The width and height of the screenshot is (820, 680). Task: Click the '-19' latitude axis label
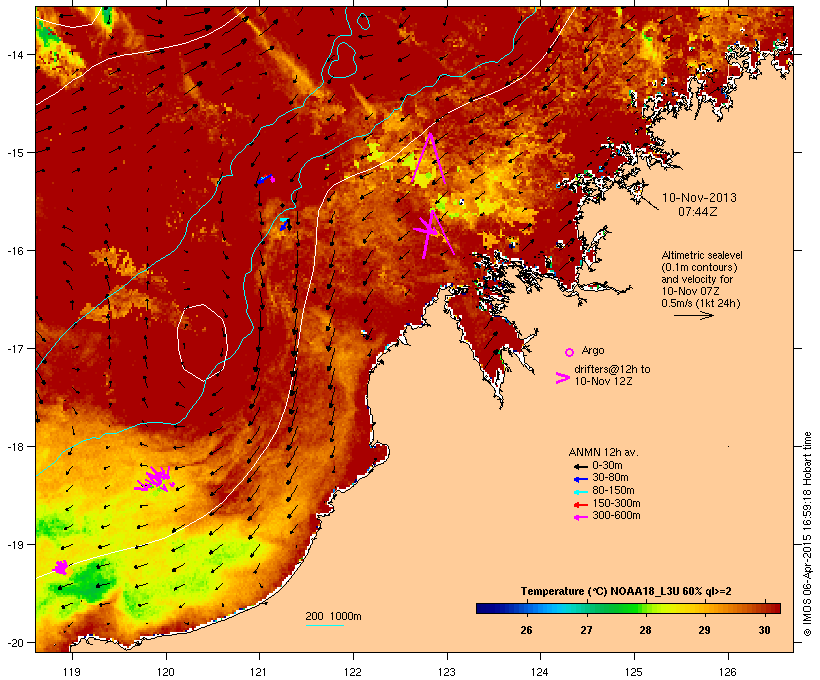(14, 545)
